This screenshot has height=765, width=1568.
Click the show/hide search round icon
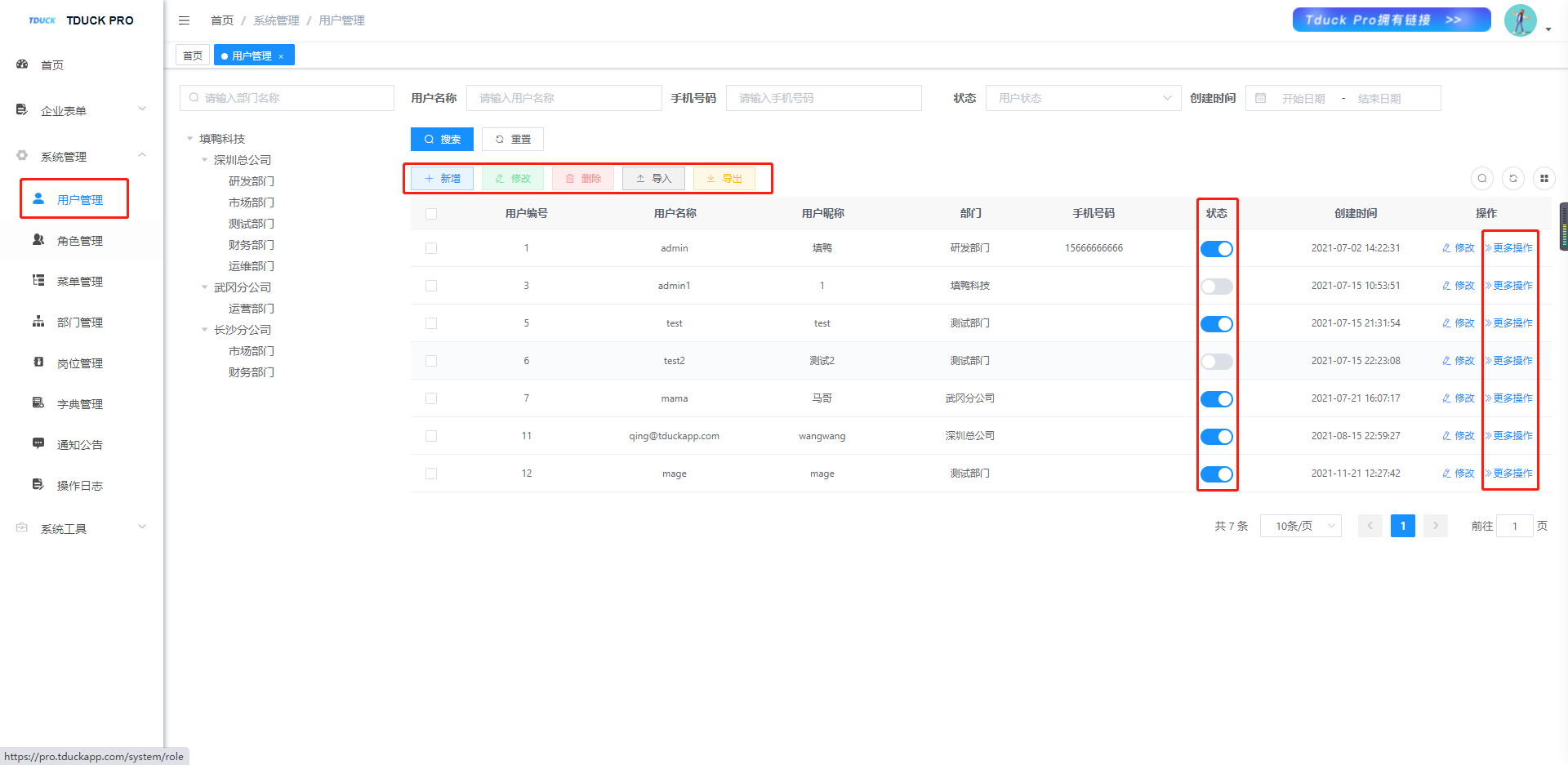coord(1481,178)
